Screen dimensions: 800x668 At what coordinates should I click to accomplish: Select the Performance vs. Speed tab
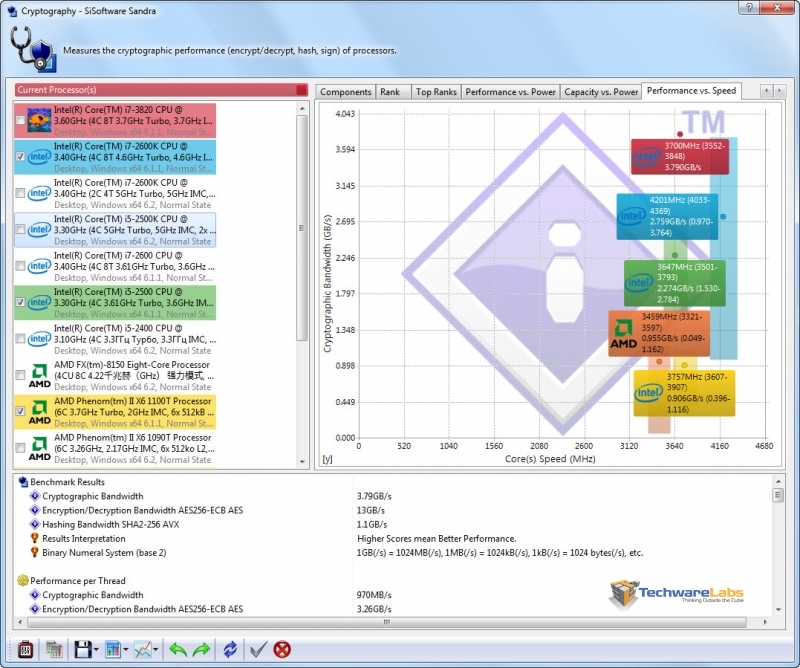[x=691, y=91]
